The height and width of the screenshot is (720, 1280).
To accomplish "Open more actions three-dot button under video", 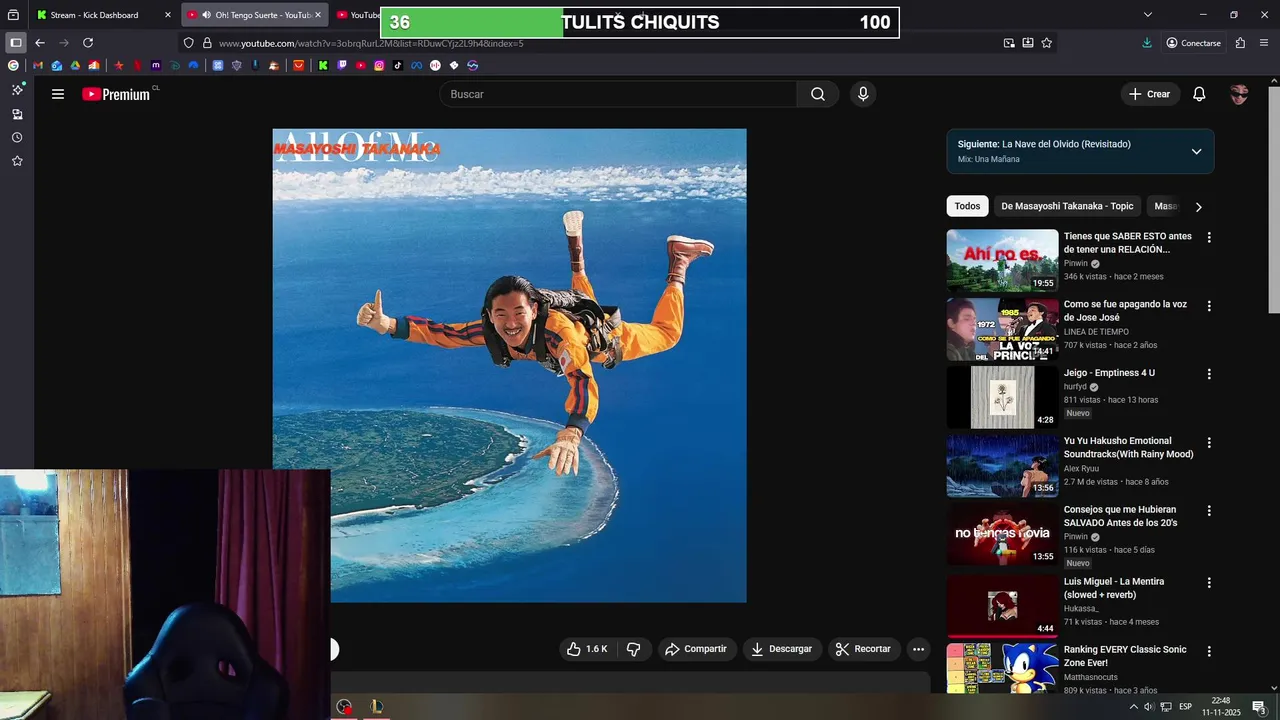I will 918,649.
